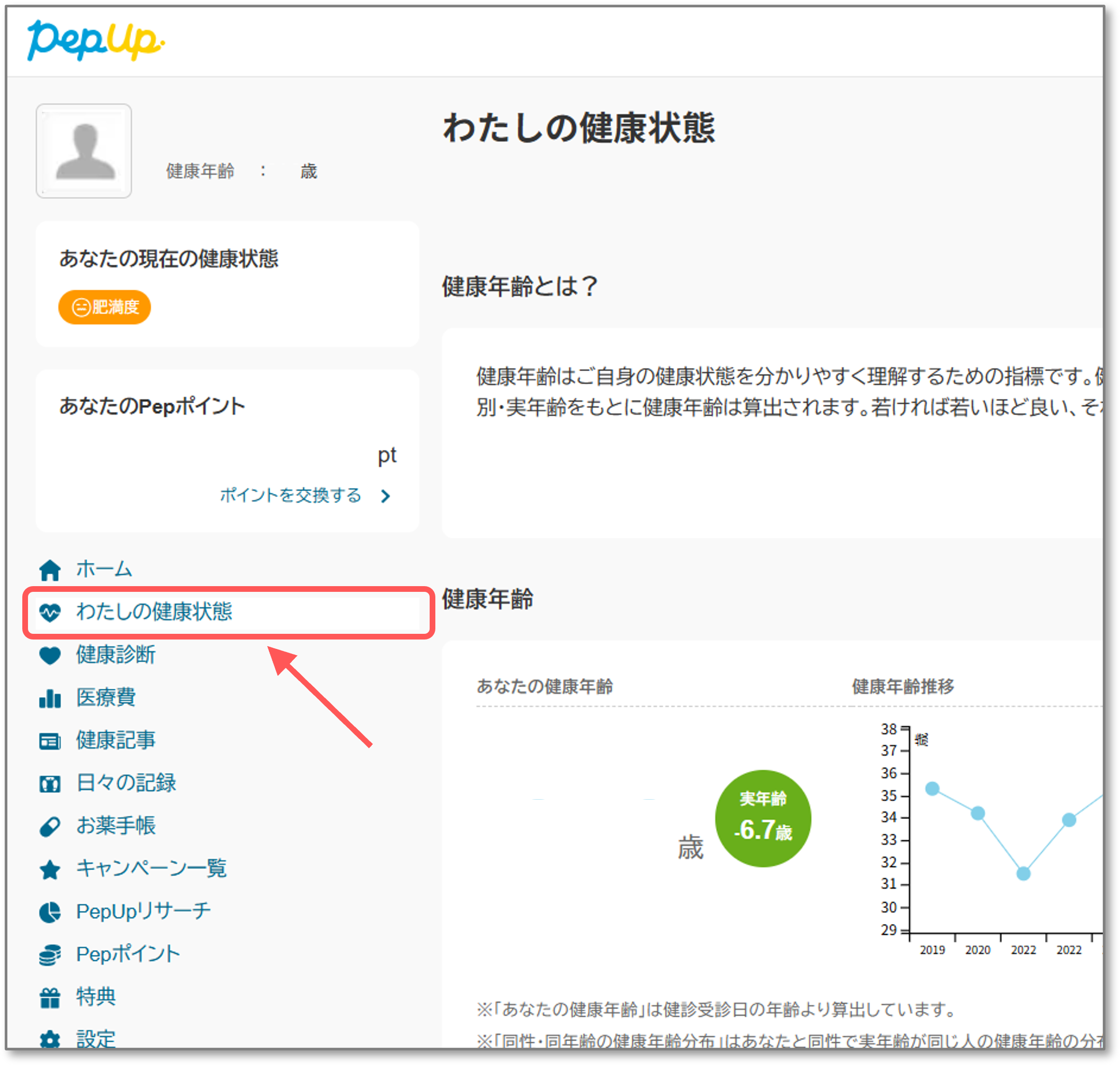Viewport: 1120px width, 1065px height.
Task: Click あなたの現在の健康状態 card title
Action: pos(168,259)
